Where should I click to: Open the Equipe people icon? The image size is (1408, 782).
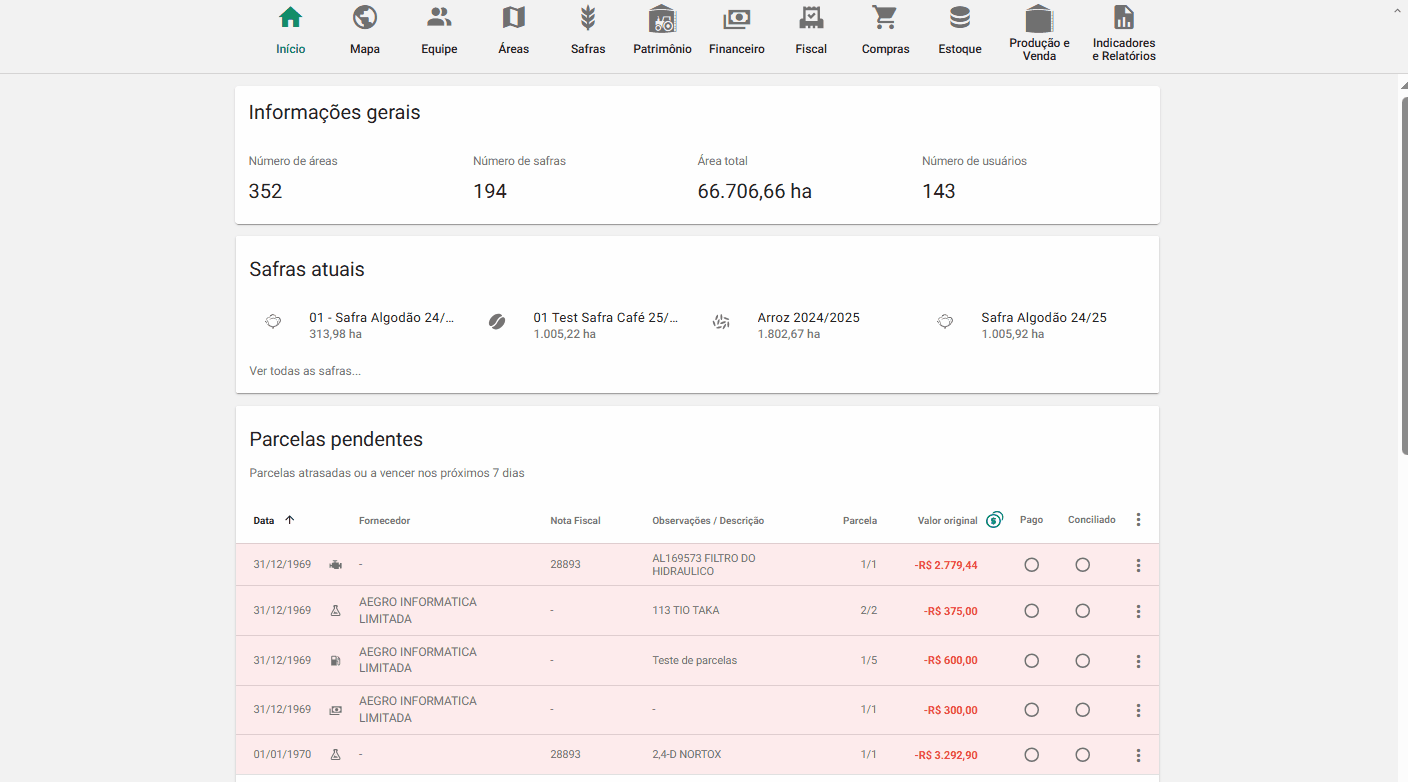[439, 18]
